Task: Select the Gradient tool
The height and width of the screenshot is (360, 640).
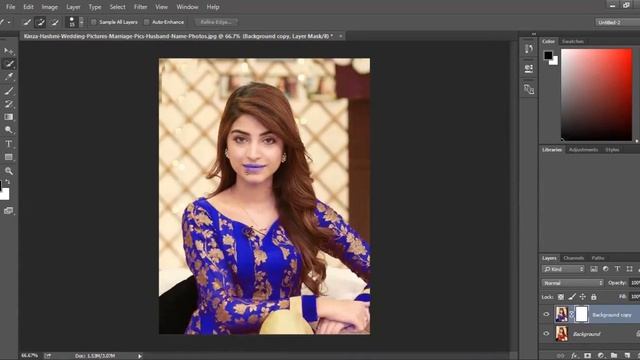Action: pos(8,117)
